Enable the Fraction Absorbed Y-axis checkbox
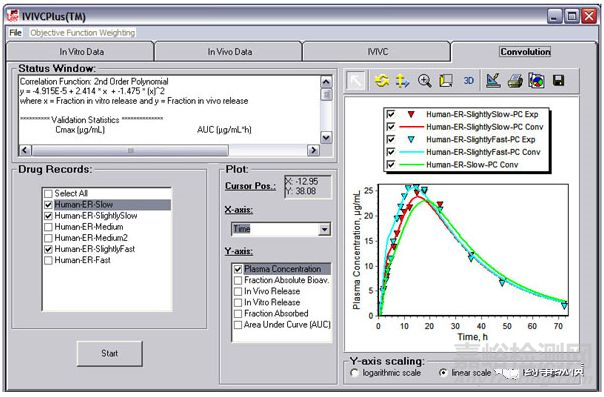This screenshot has height=397, width=604. [238, 314]
